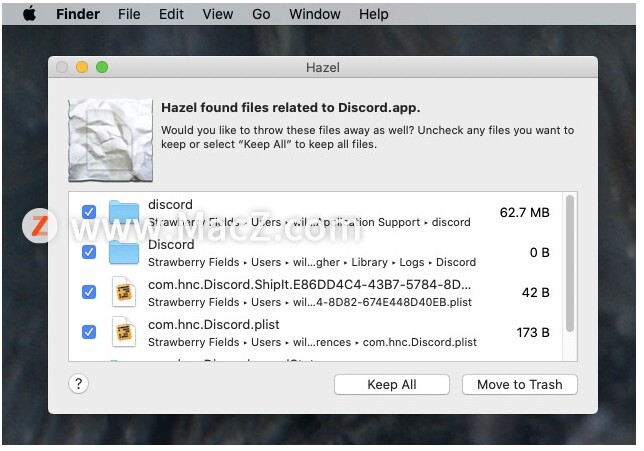Click the crumpled paper trash image
This screenshot has height=451, width=644.
(110, 140)
